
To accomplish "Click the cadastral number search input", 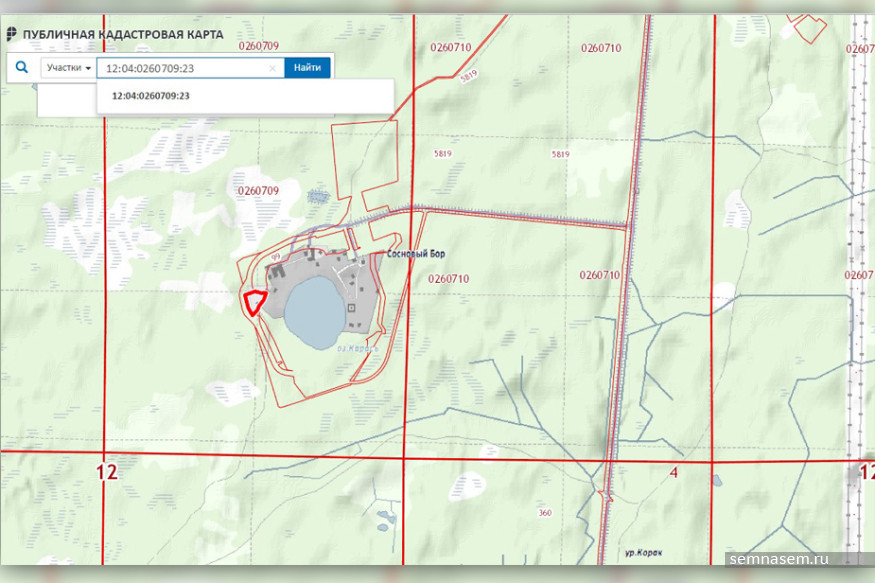I will [x=185, y=68].
